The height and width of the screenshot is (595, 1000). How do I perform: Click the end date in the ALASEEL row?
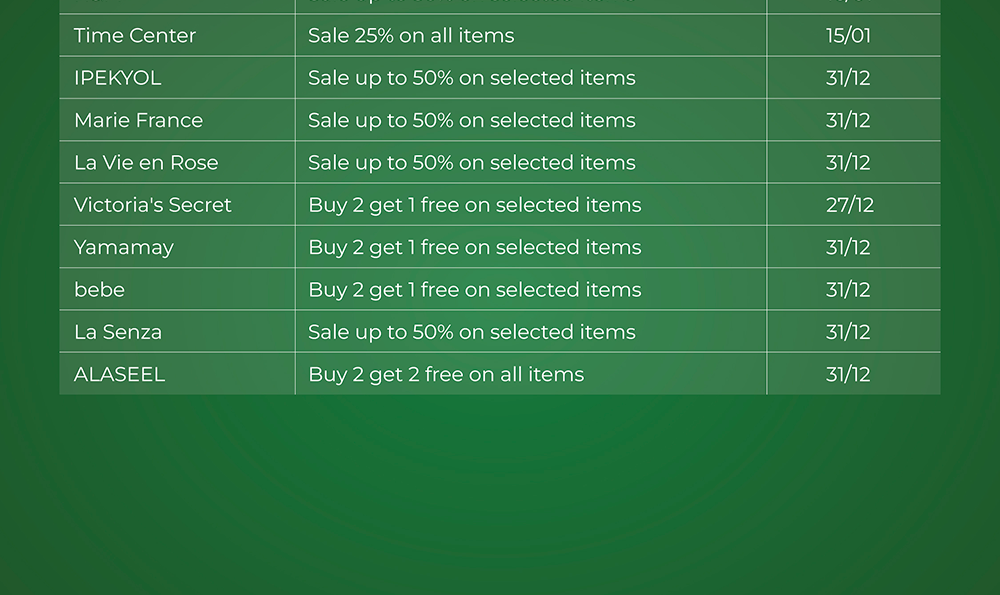pyautogui.click(x=848, y=375)
